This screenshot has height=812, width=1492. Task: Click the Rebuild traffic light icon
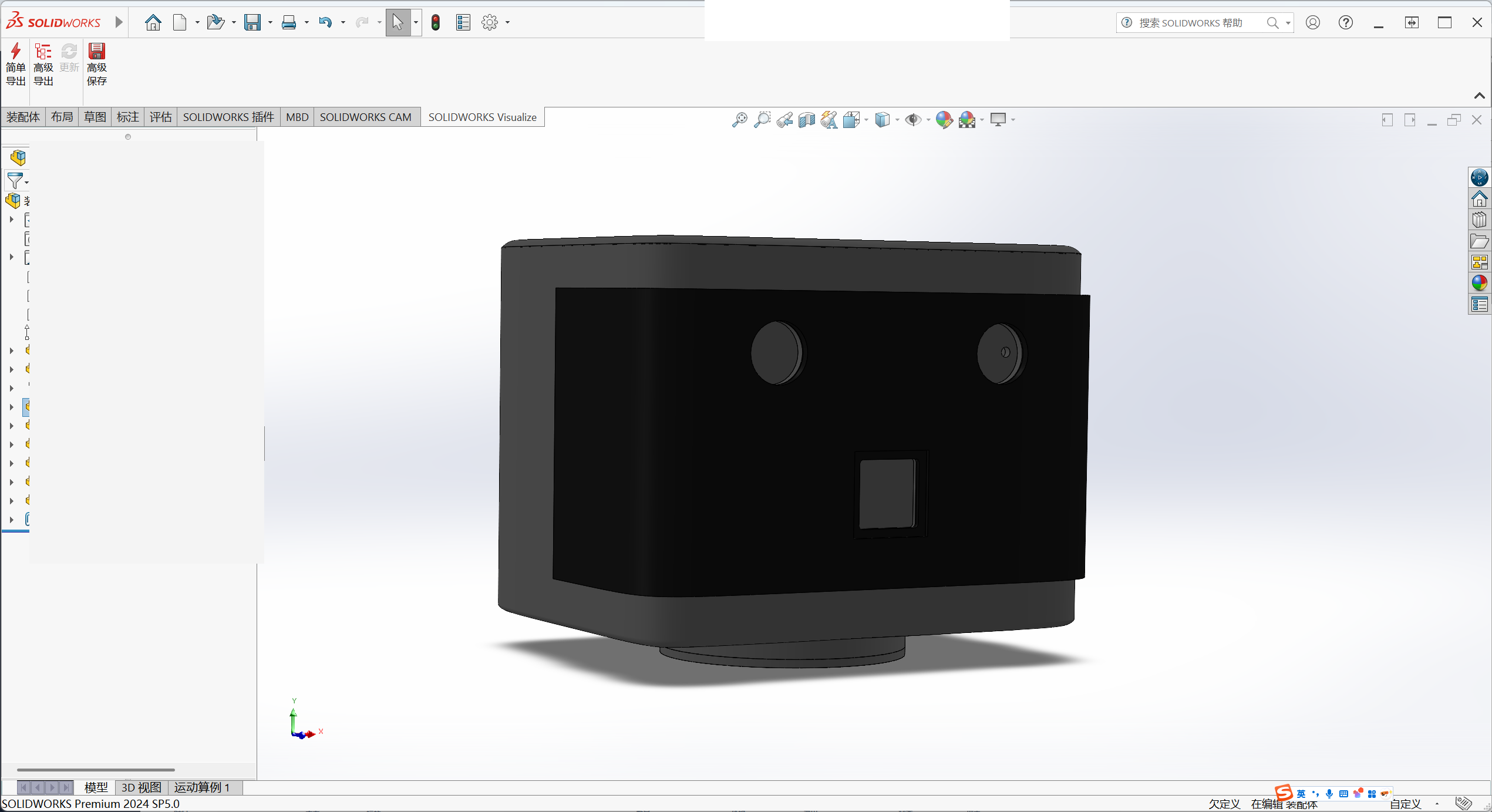point(436,22)
